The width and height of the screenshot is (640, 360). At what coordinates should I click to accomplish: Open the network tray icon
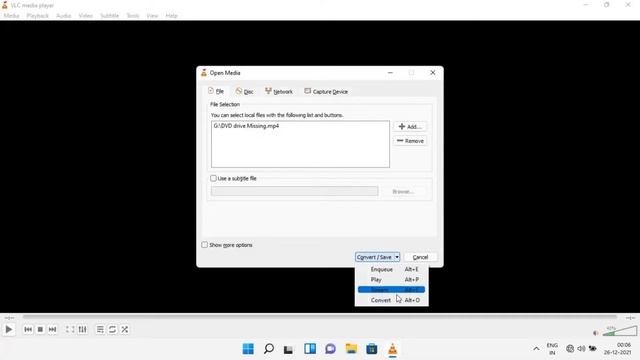570,349
